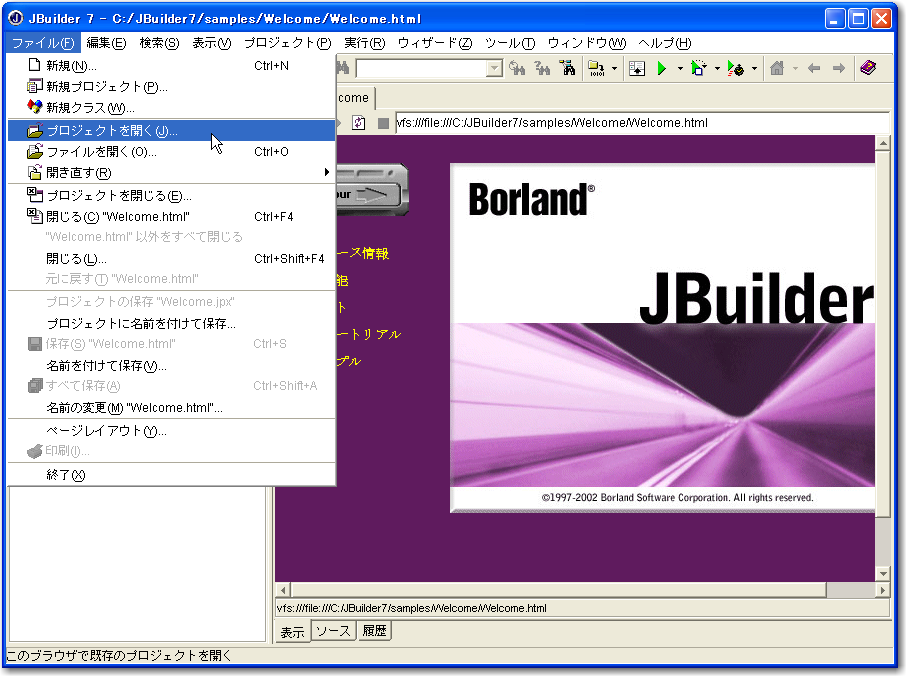Click the horizontal scrollbar right arrow
Screen dimensions: 906x676
866,590
